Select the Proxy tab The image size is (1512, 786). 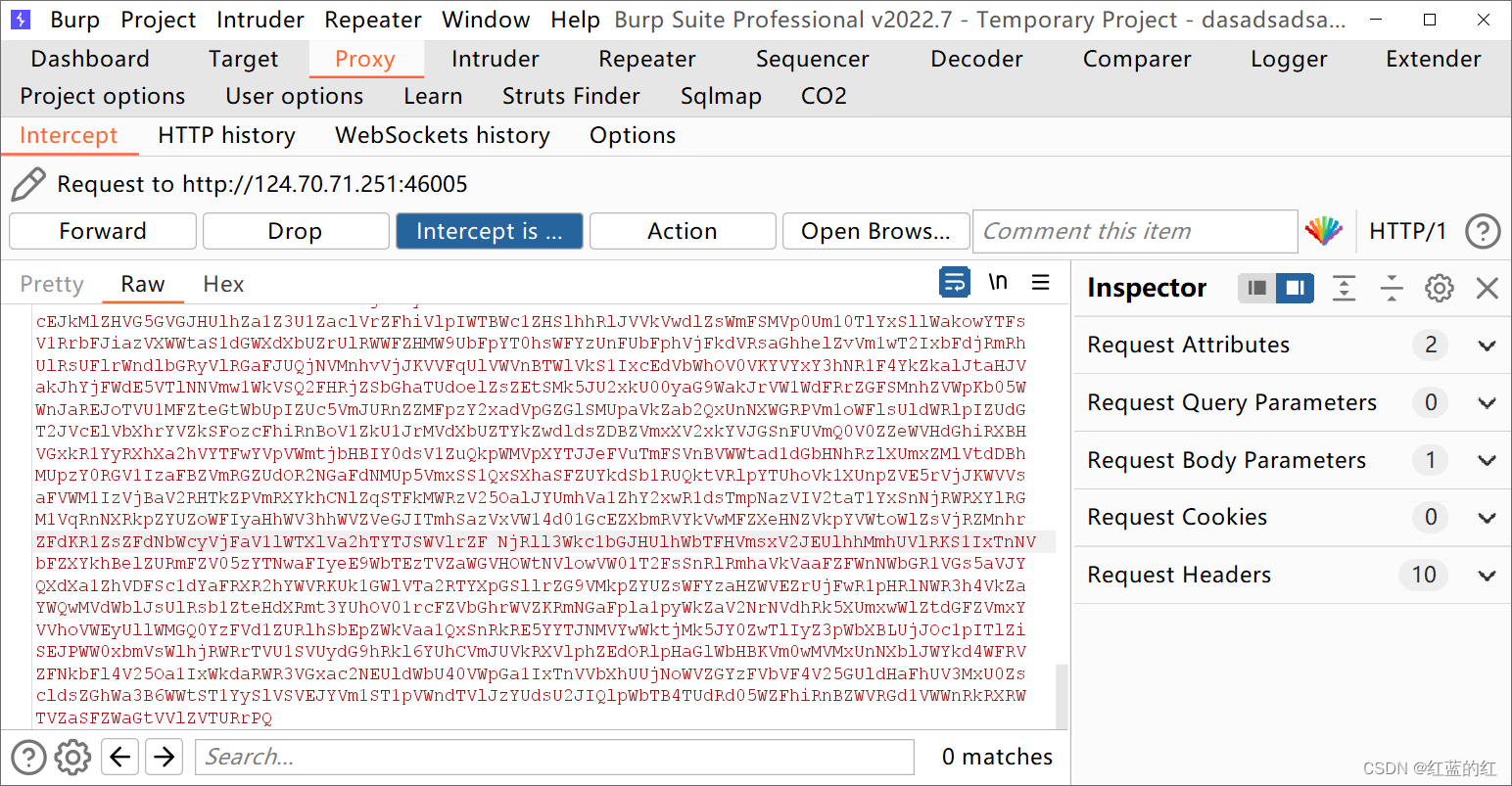pos(365,59)
